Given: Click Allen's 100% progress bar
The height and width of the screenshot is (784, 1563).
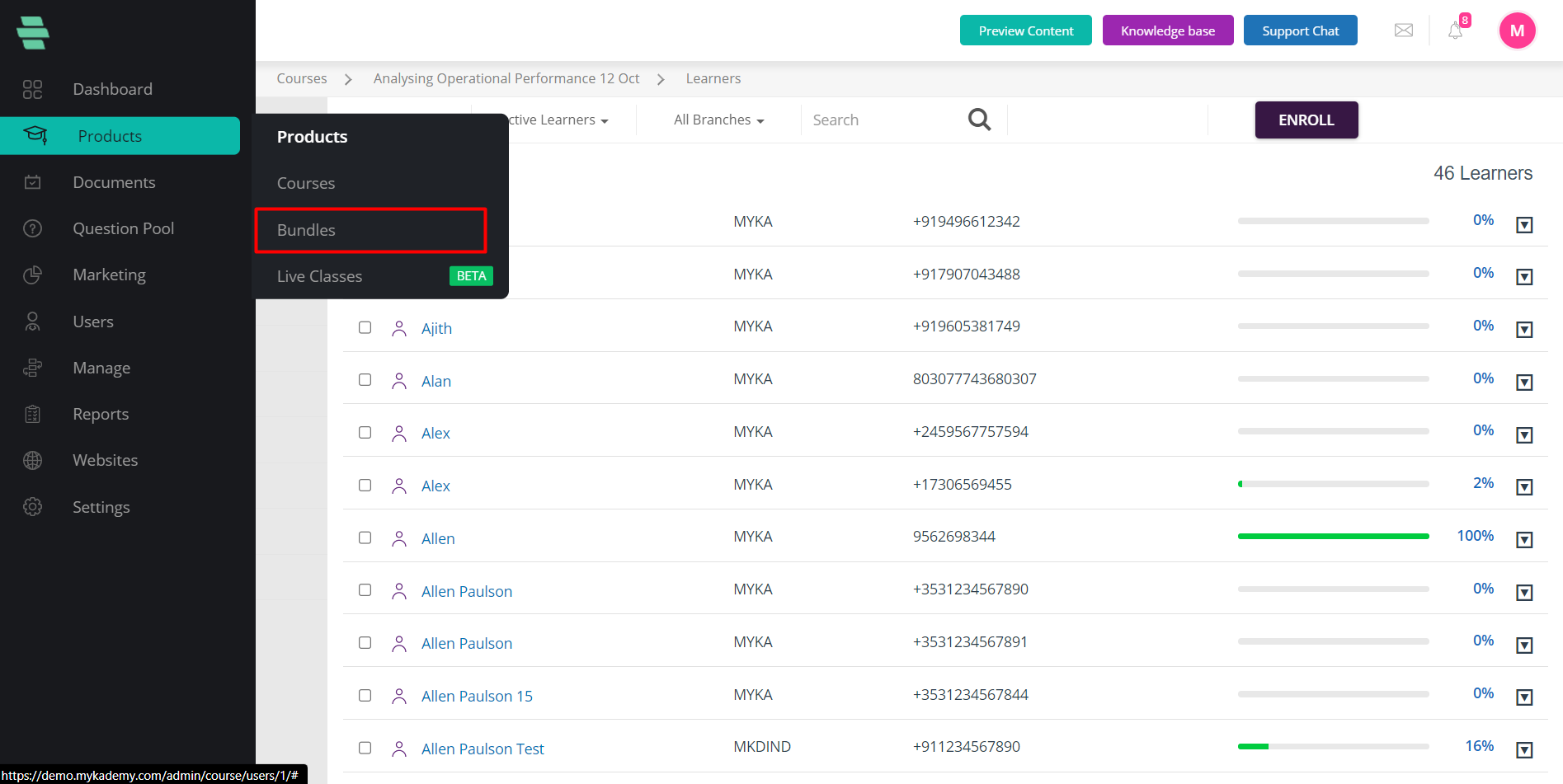Looking at the screenshot, I should tap(1333, 536).
